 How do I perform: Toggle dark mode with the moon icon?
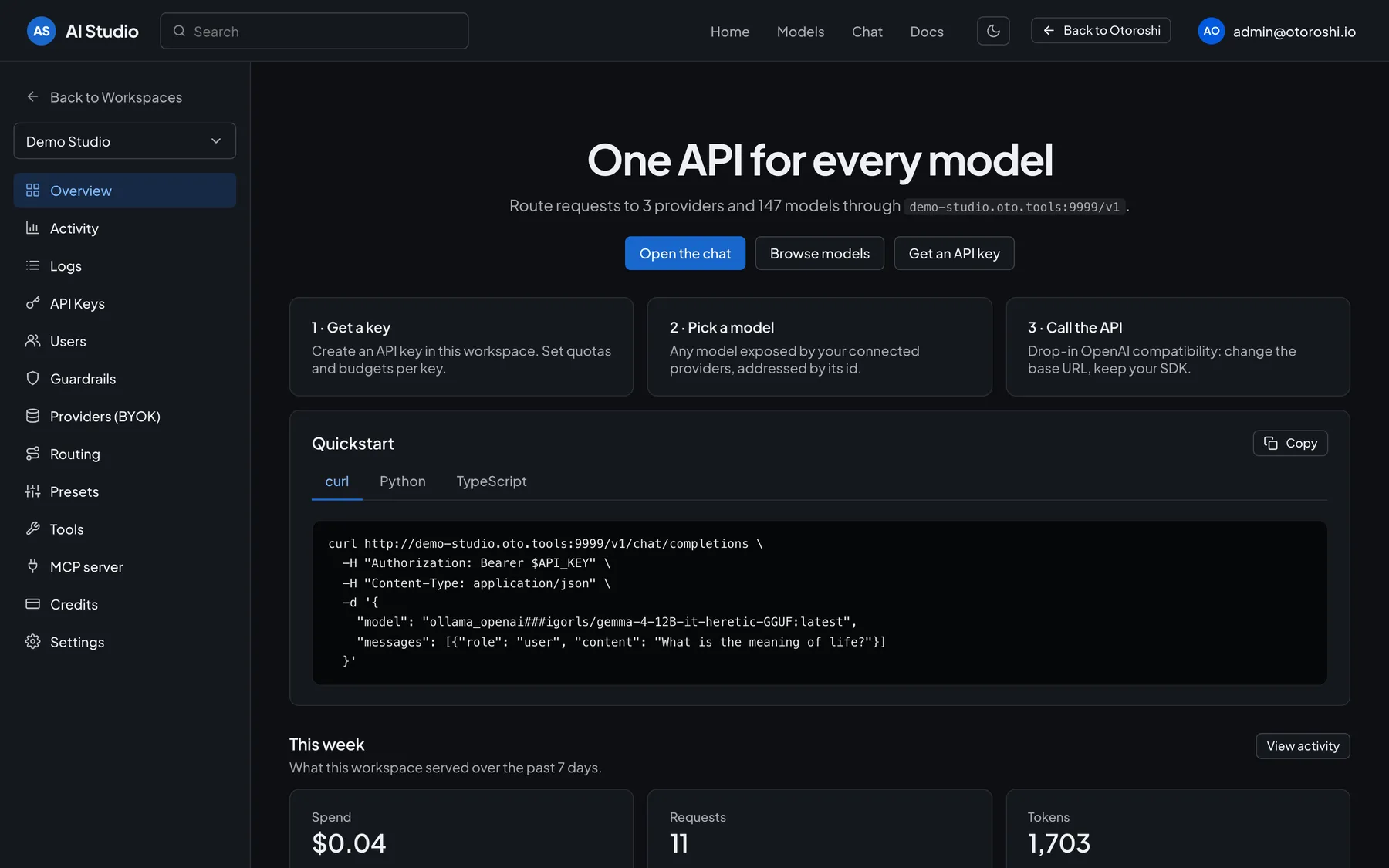coord(993,31)
